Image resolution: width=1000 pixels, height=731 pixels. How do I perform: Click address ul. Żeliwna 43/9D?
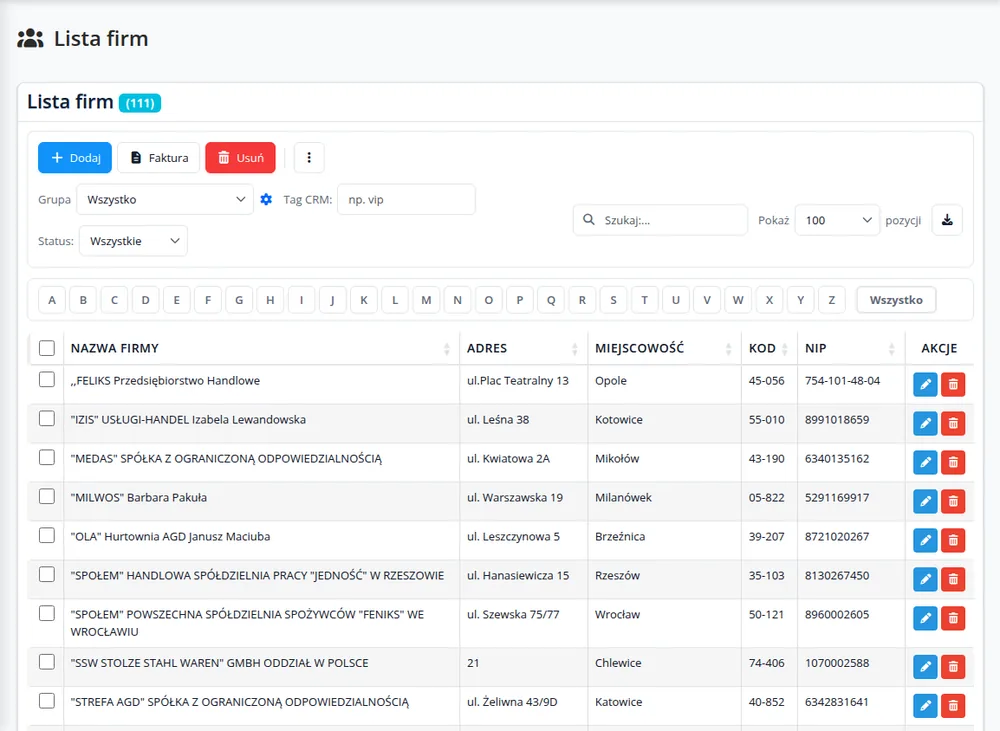(x=512, y=702)
